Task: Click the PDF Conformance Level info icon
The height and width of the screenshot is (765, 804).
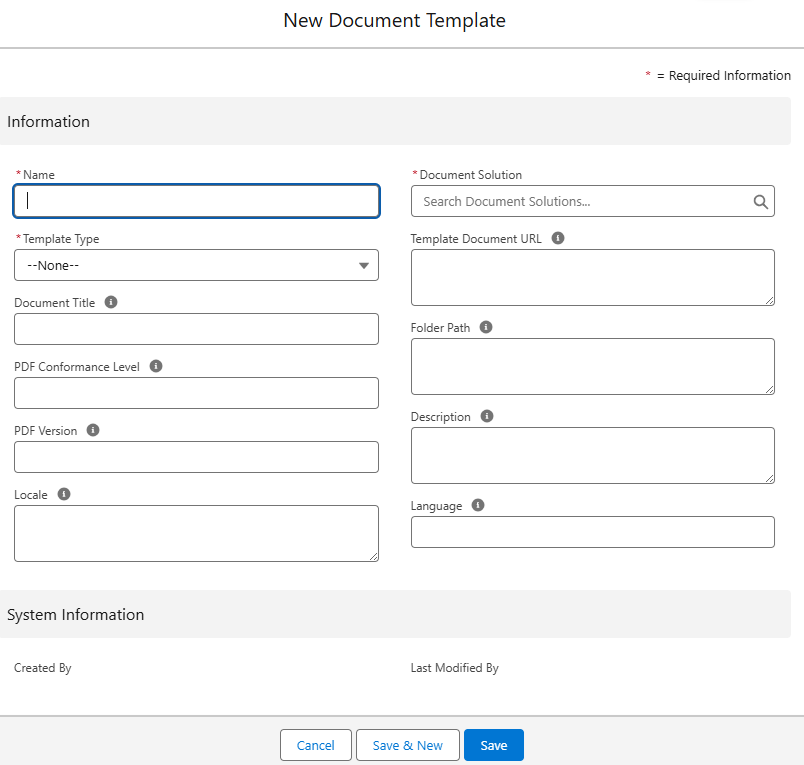Action: tap(156, 366)
